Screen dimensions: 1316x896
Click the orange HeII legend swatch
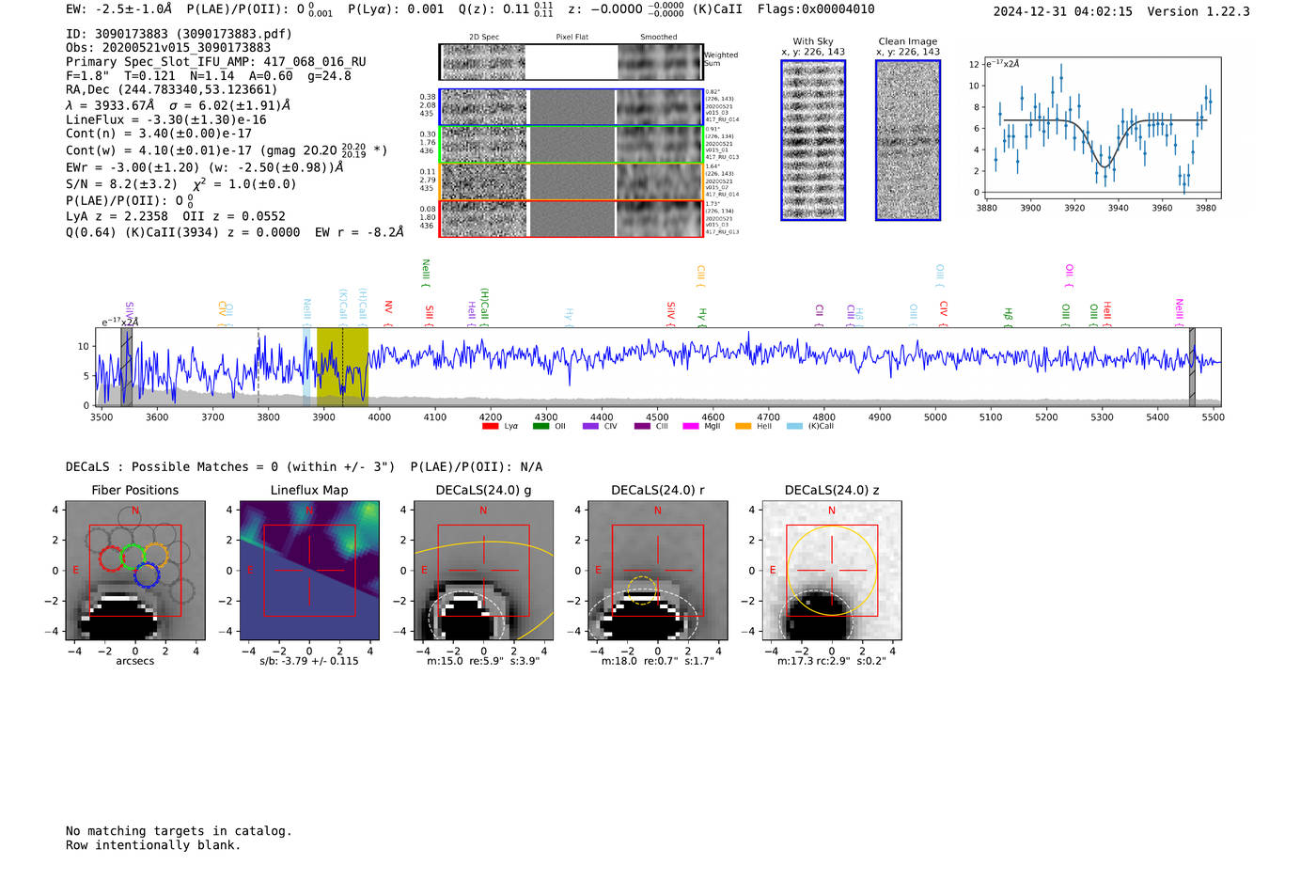(x=743, y=426)
